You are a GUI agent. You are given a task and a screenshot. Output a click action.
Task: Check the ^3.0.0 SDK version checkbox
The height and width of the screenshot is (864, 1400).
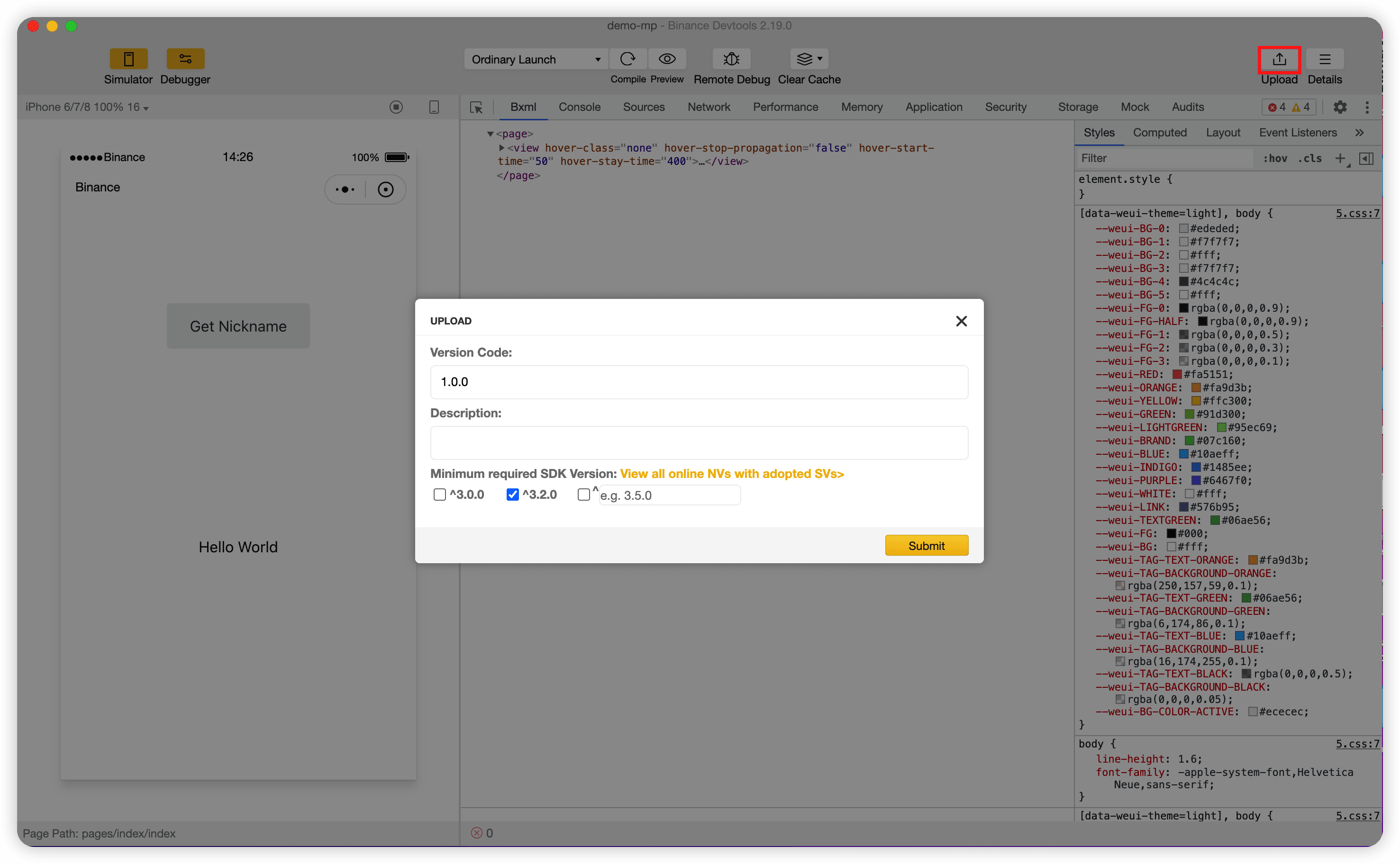point(439,494)
